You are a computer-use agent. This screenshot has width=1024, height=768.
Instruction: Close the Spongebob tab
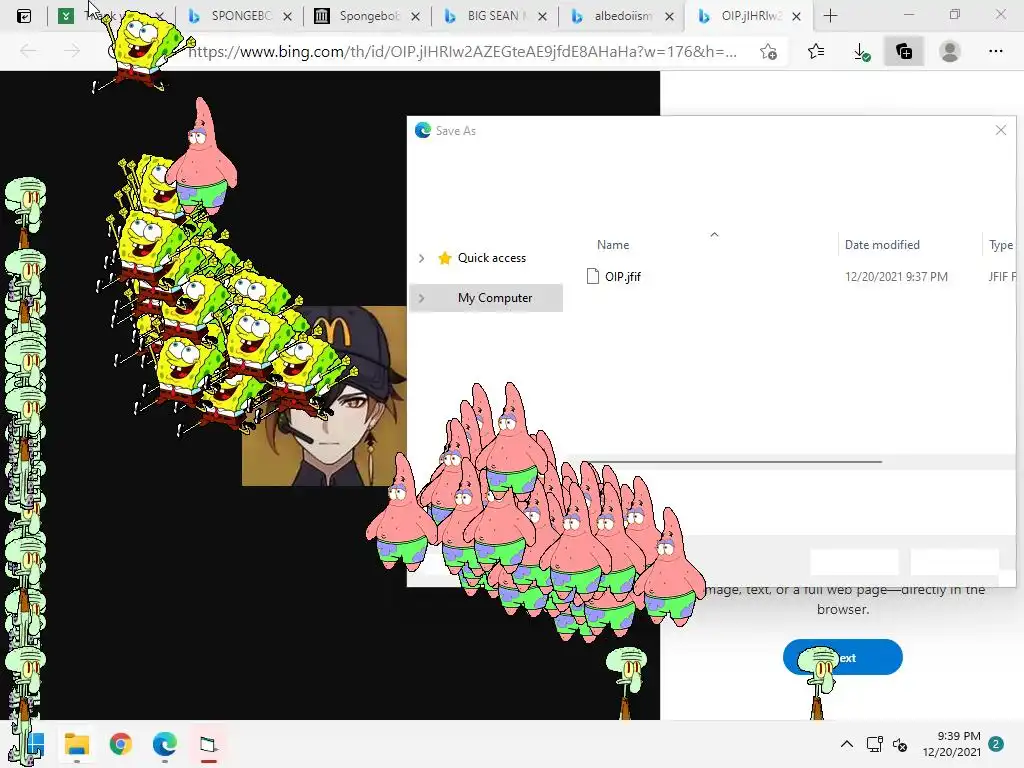coord(415,16)
